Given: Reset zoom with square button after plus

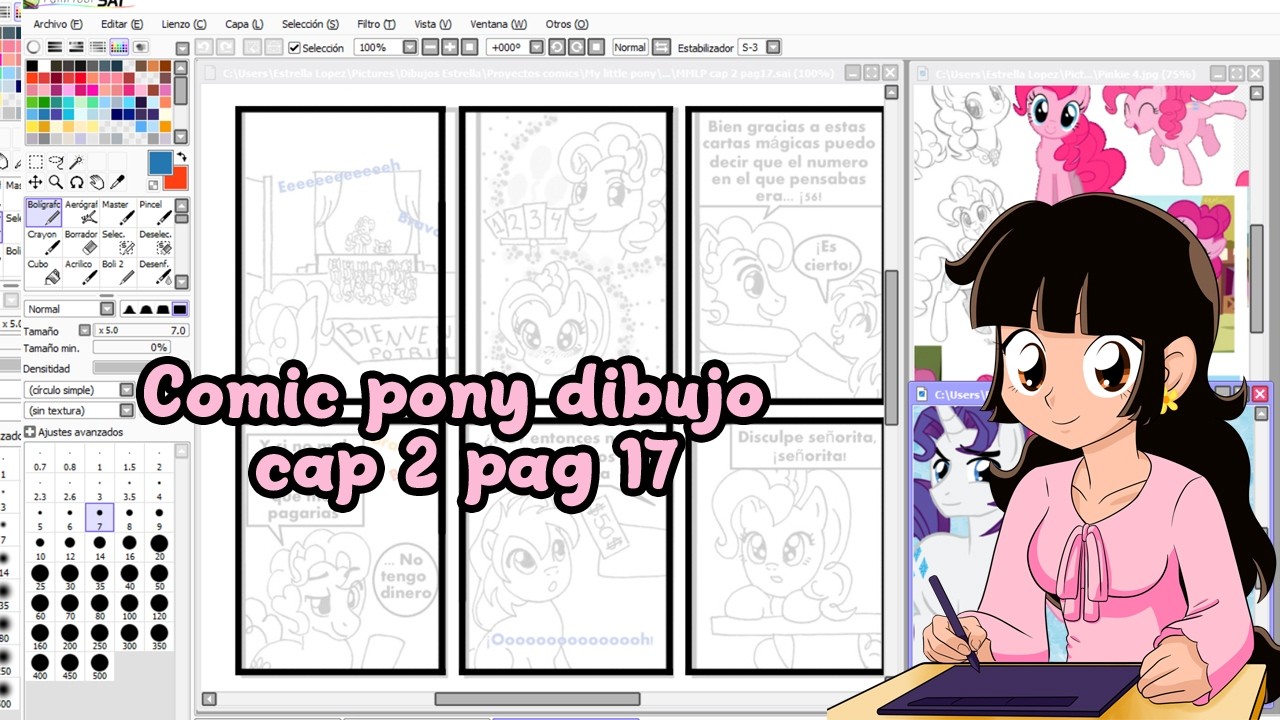Looking at the screenshot, I should pos(468,47).
